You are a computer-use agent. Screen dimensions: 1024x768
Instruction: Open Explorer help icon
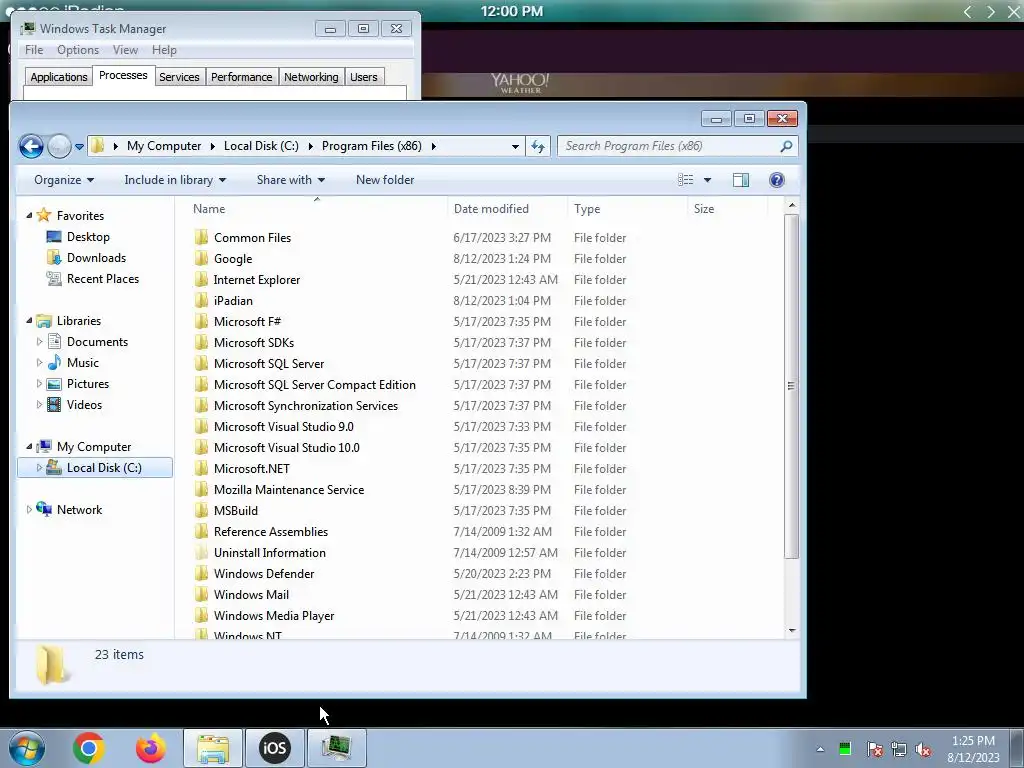pos(776,180)
